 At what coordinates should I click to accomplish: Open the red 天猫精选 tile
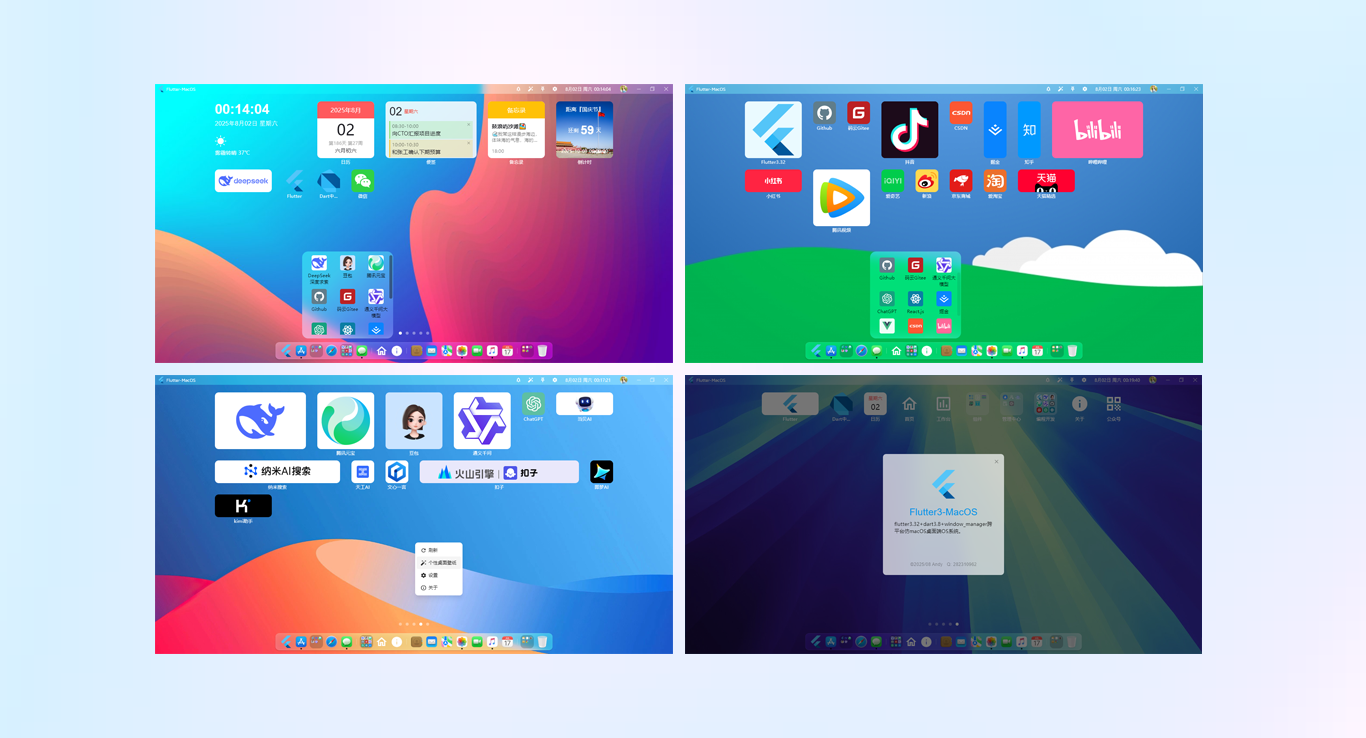(1046, 181)
